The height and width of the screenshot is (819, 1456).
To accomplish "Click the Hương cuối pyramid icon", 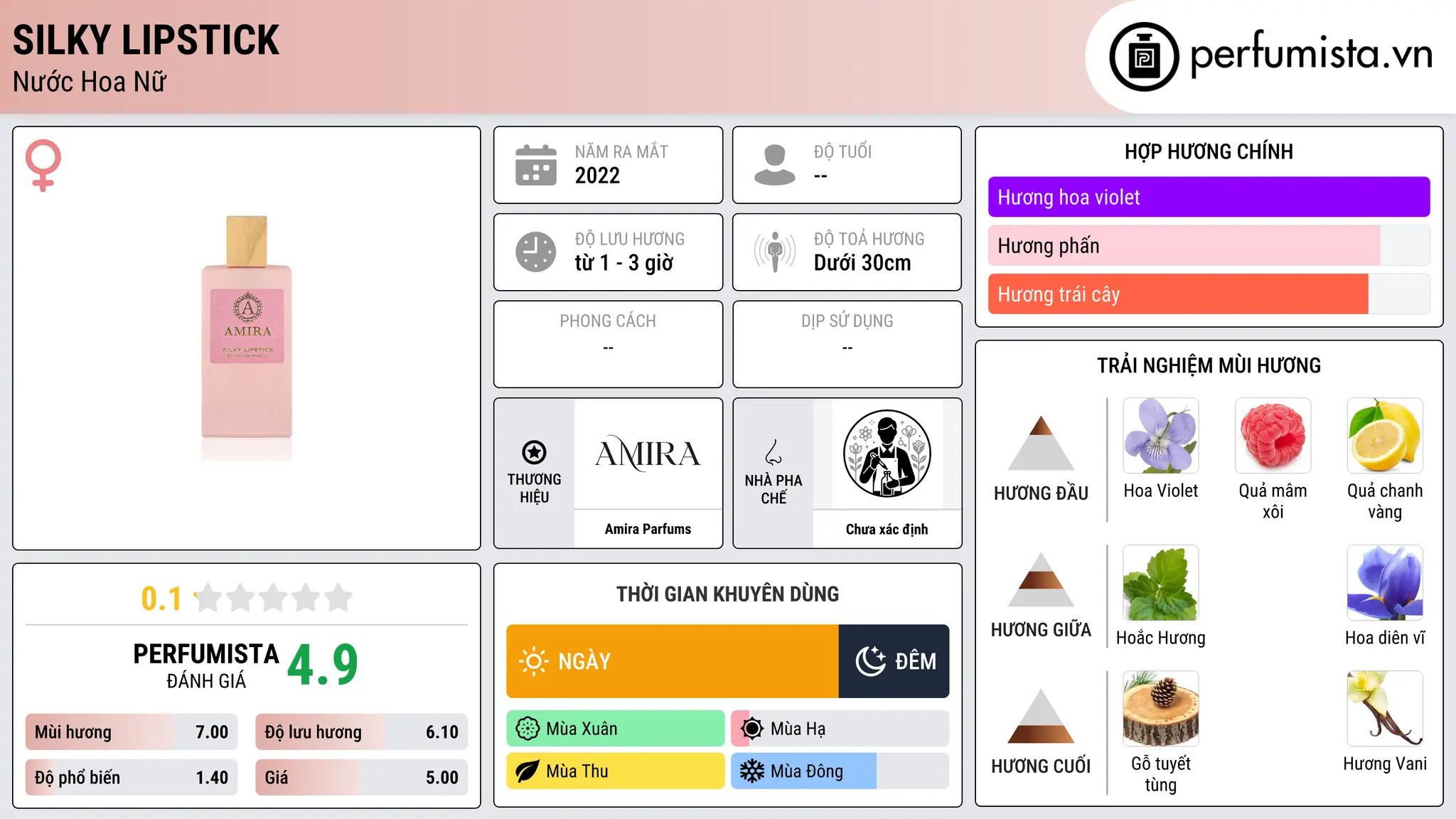I will coord(1041,716).
